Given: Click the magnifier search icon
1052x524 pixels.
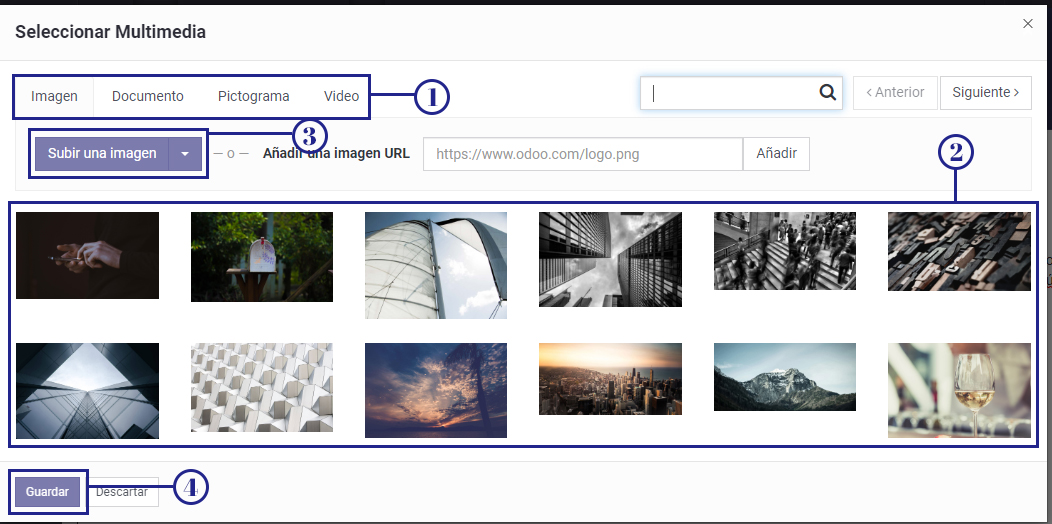Looking at the screenshot, I should [x=828, y=93].
